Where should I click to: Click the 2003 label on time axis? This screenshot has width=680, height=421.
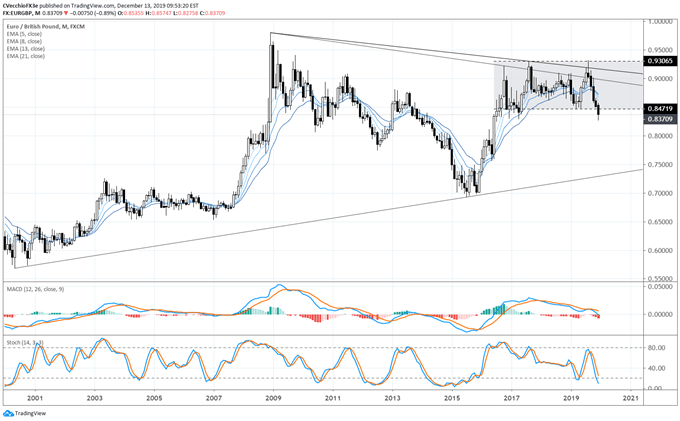pyautogui.click(x=95, y=398)
